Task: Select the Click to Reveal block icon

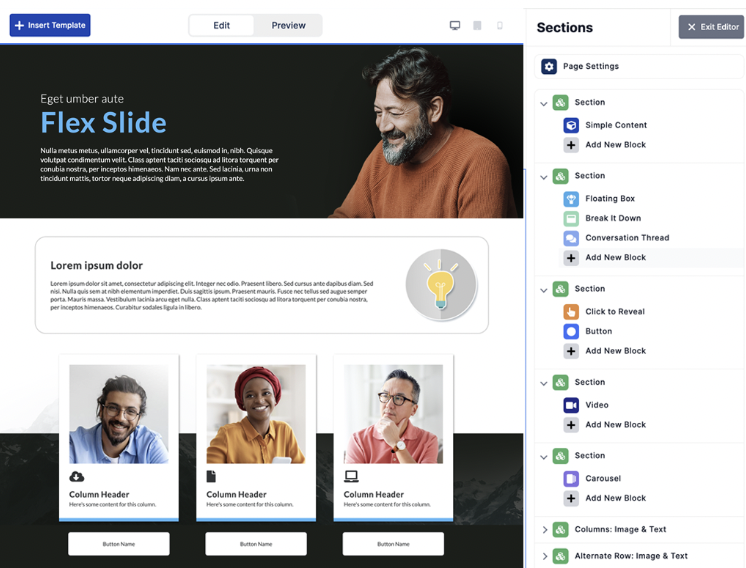Action: (x=571, y=312)
